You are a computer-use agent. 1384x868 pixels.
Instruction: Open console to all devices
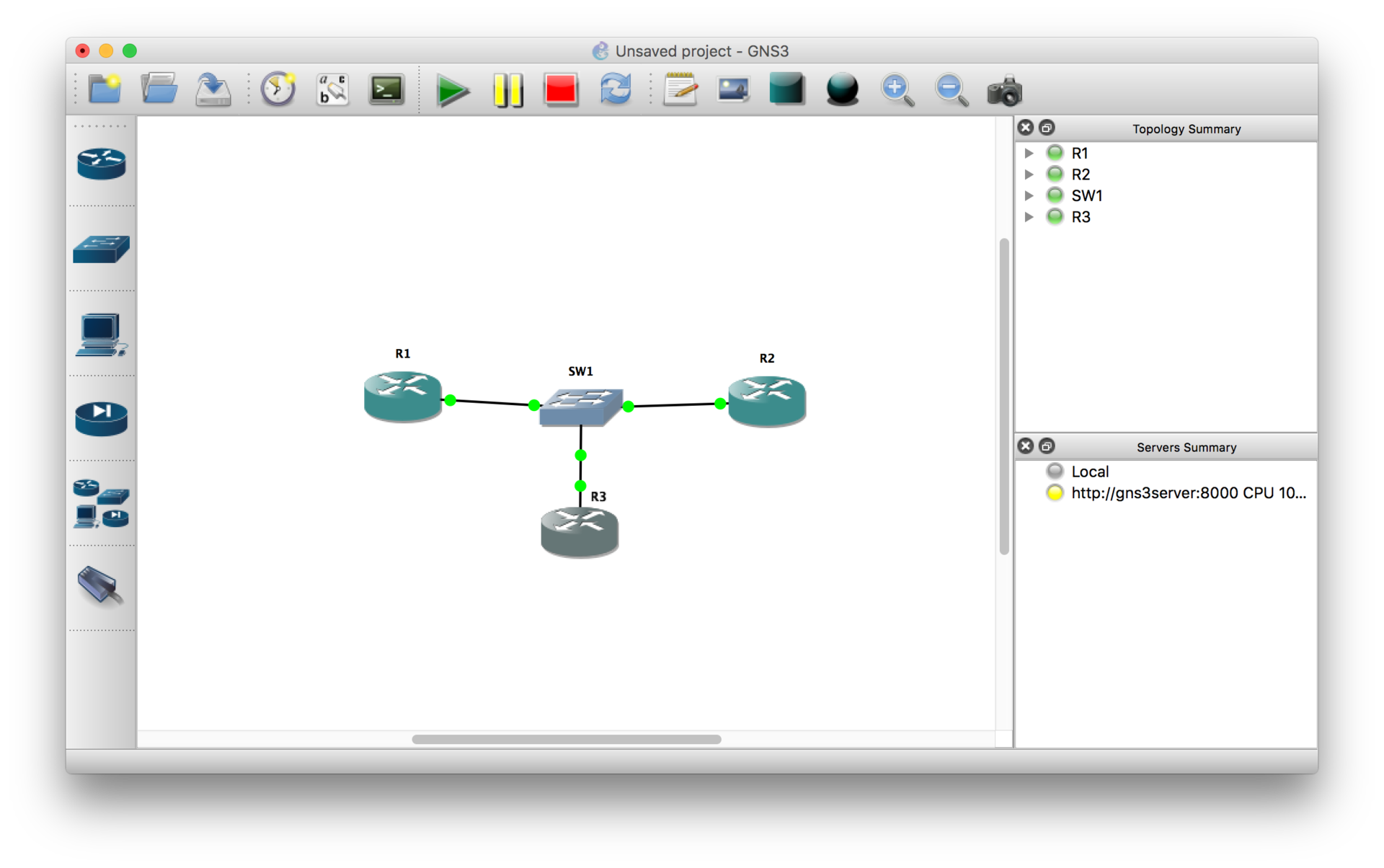pyautogui.click(x=386, y=91)
